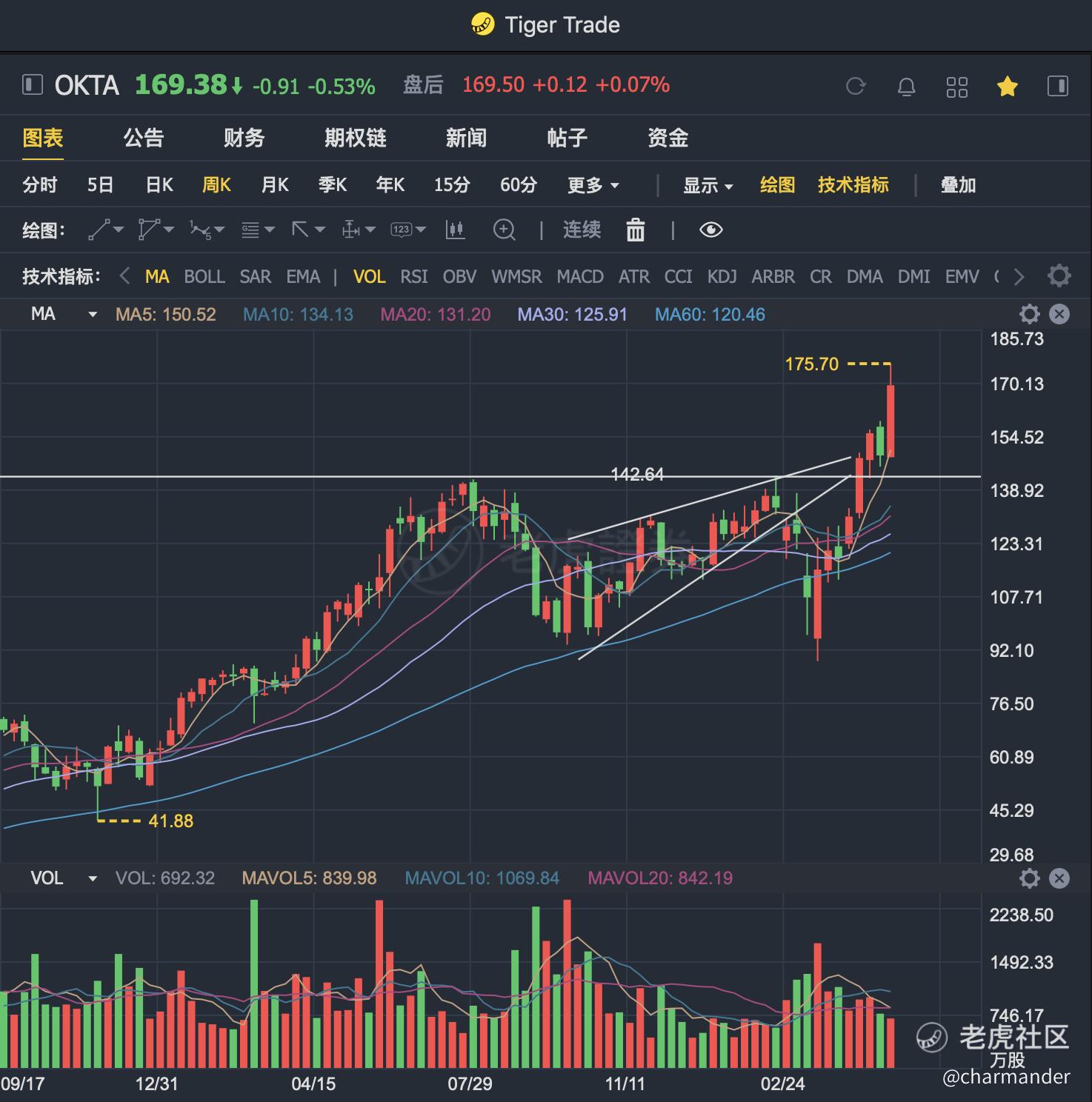Expand the 显示 dropdown
1092x1102 pixels.
coord(708,185)
